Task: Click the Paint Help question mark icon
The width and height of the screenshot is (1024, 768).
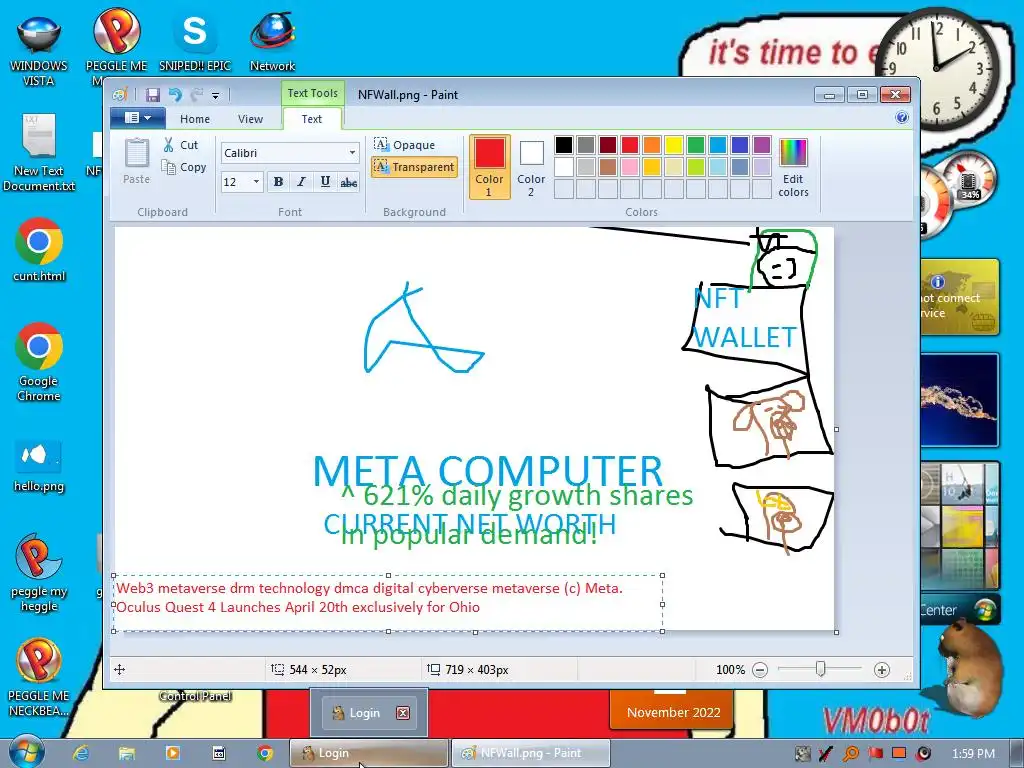Action: [x=902, y=118]
